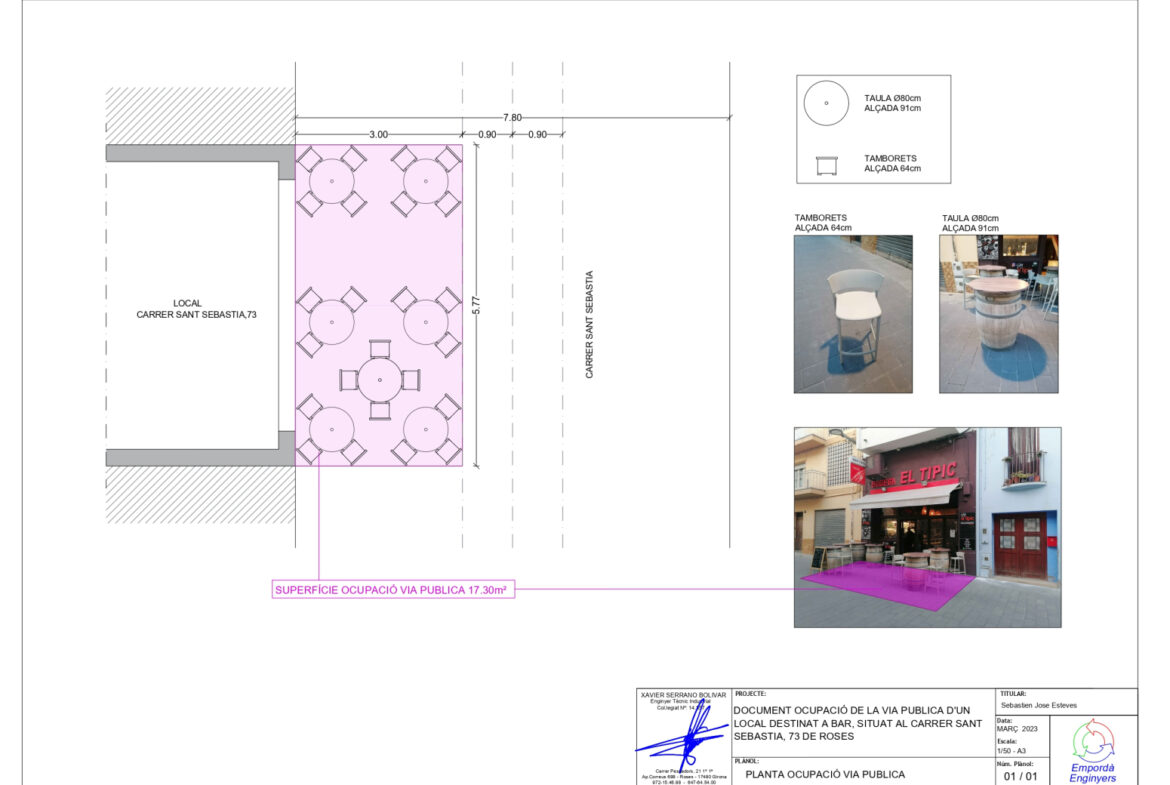Select the top-left table in the pink area
The height and width of the screenshot is (785, 1170).
click(331, 182)
